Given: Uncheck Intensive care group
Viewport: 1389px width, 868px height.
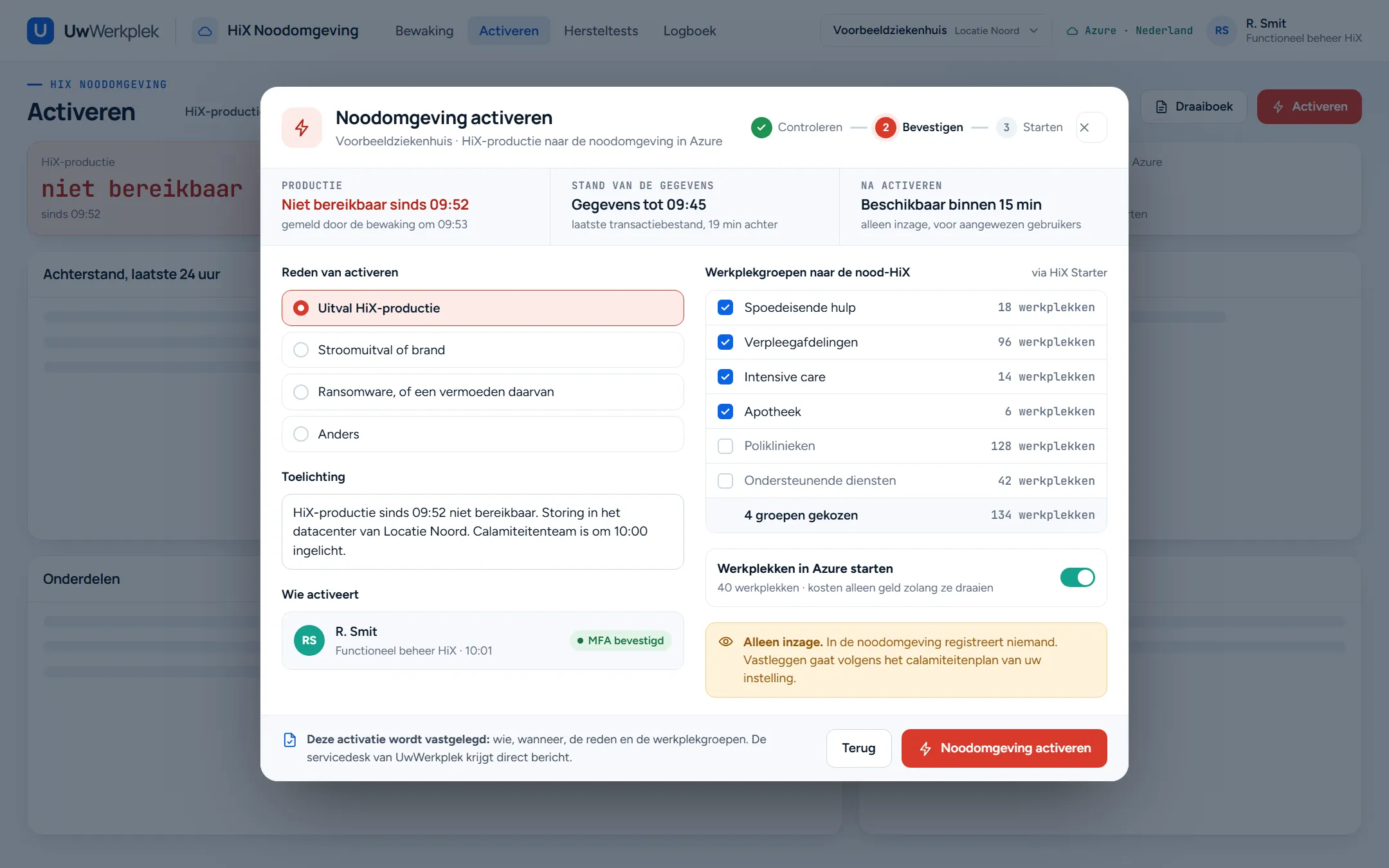Looking at the screenshot, I should coord(725,377).
